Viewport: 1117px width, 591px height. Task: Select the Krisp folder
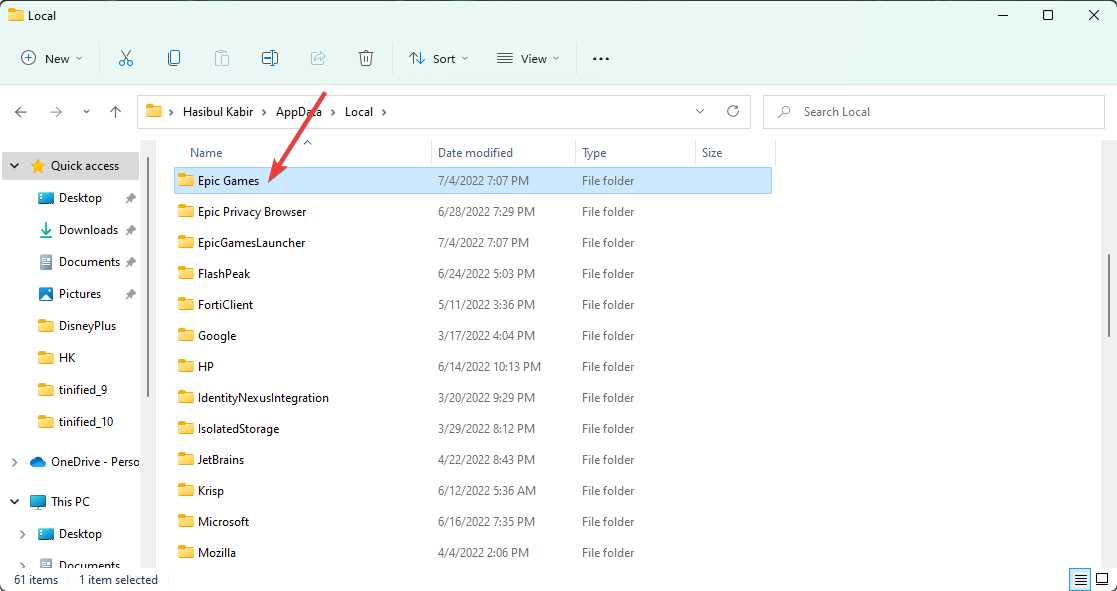coord(473,491)
